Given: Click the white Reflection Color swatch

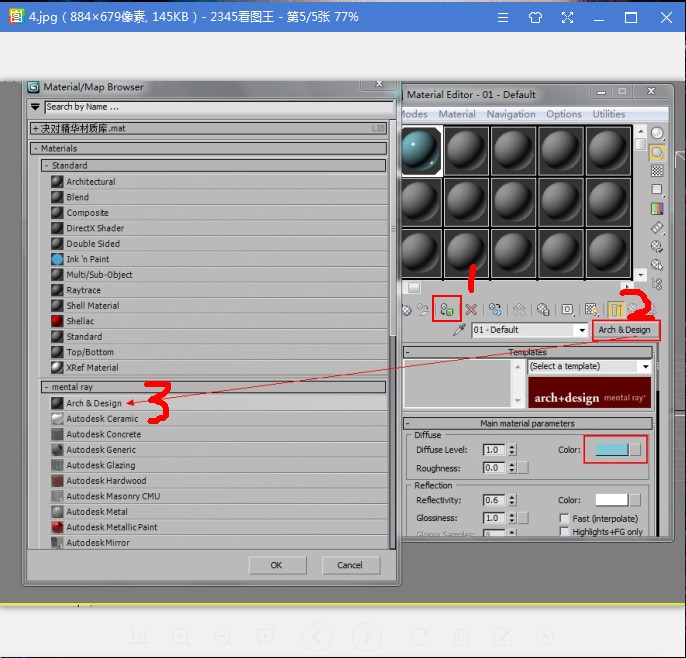Looking at the screenshot, I should [612, 500].
